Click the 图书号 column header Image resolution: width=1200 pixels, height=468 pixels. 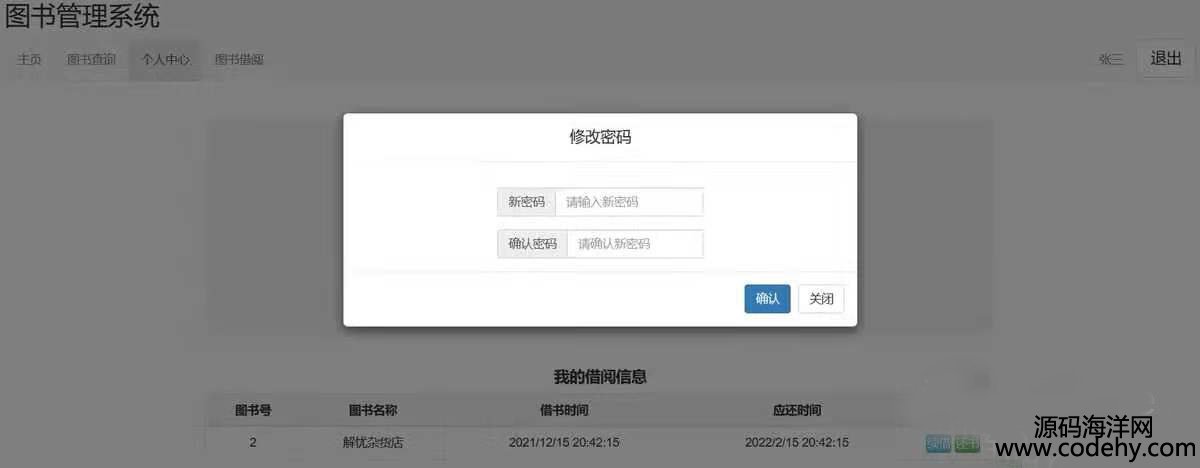[x=253, y=411]
